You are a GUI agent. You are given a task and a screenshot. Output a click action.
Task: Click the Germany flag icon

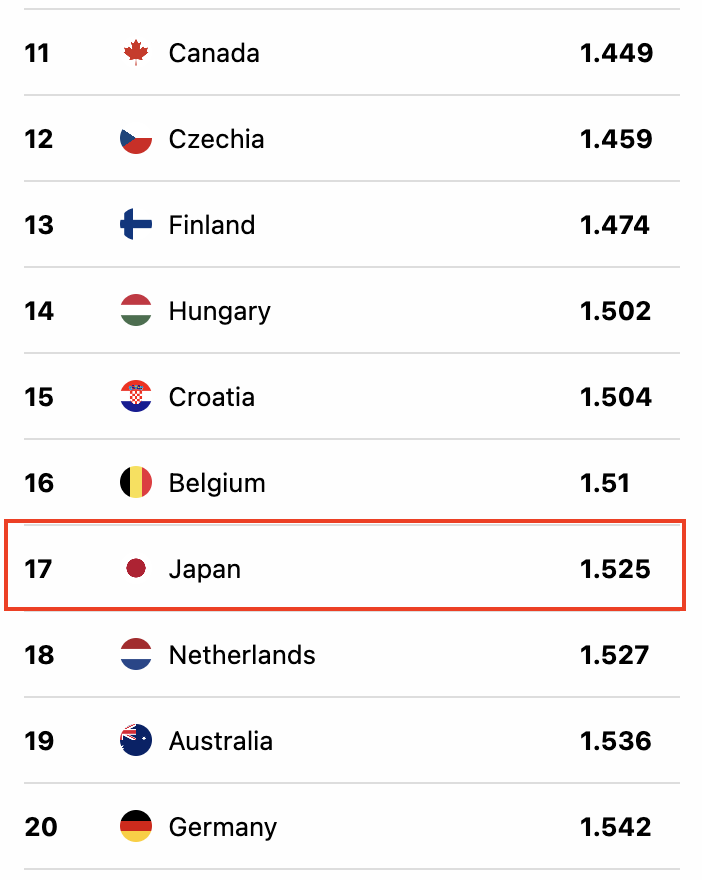(136, 827)
